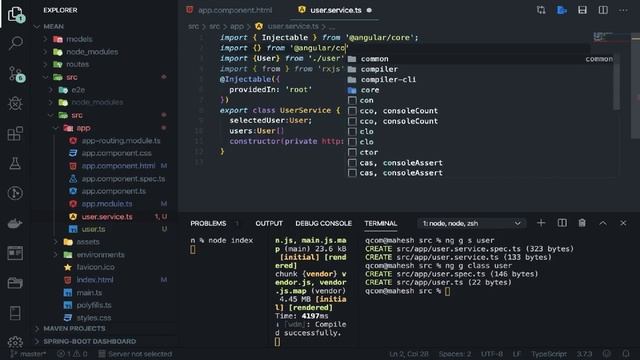Image resolution: width=640 pixels, height=360 pixels.
Task: Open terminal selector dropdown '1: node, node, zsh'
Action: (x=471, y=223)
